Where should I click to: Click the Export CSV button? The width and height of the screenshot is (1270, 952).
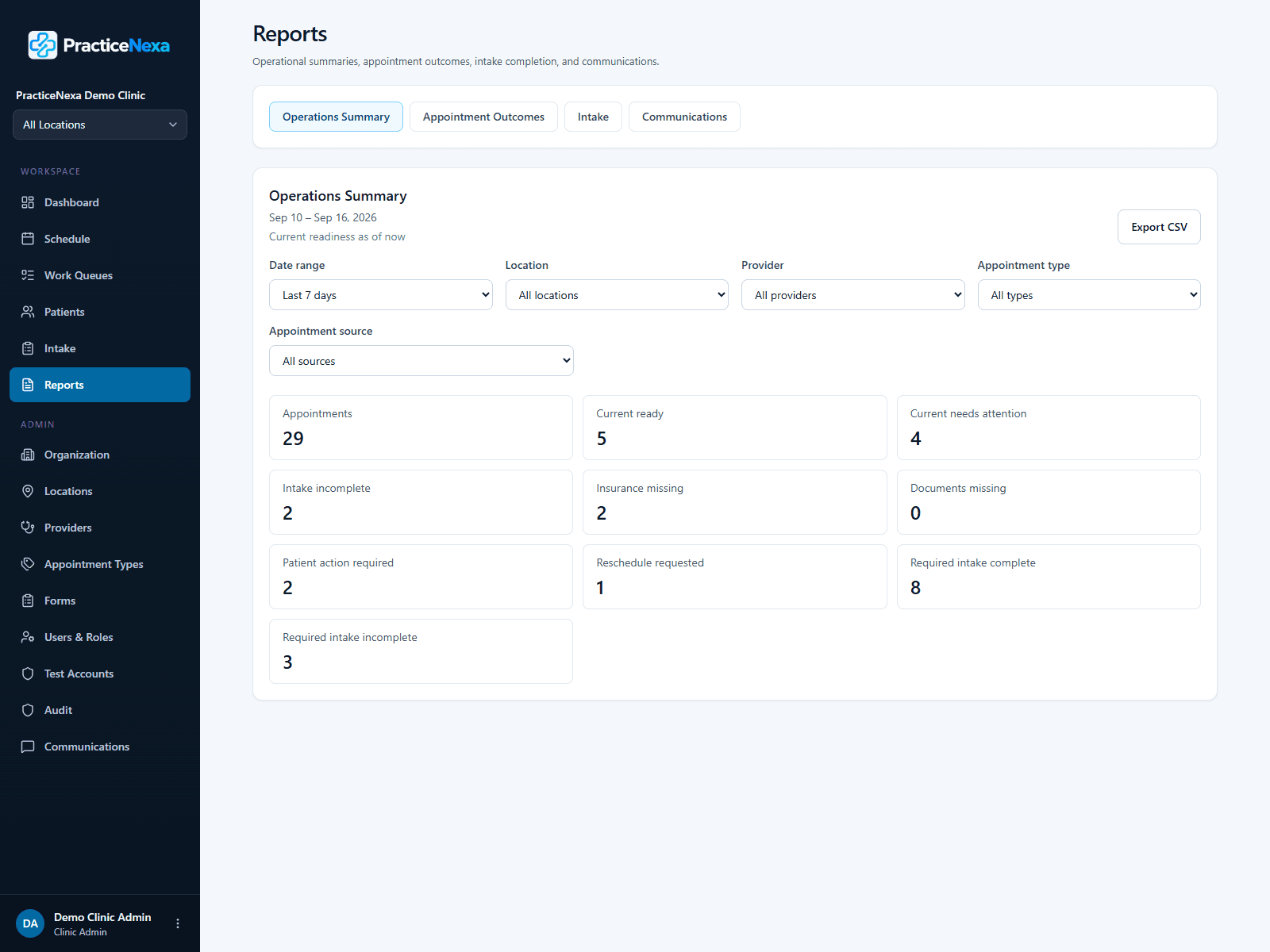[1159, 227]
